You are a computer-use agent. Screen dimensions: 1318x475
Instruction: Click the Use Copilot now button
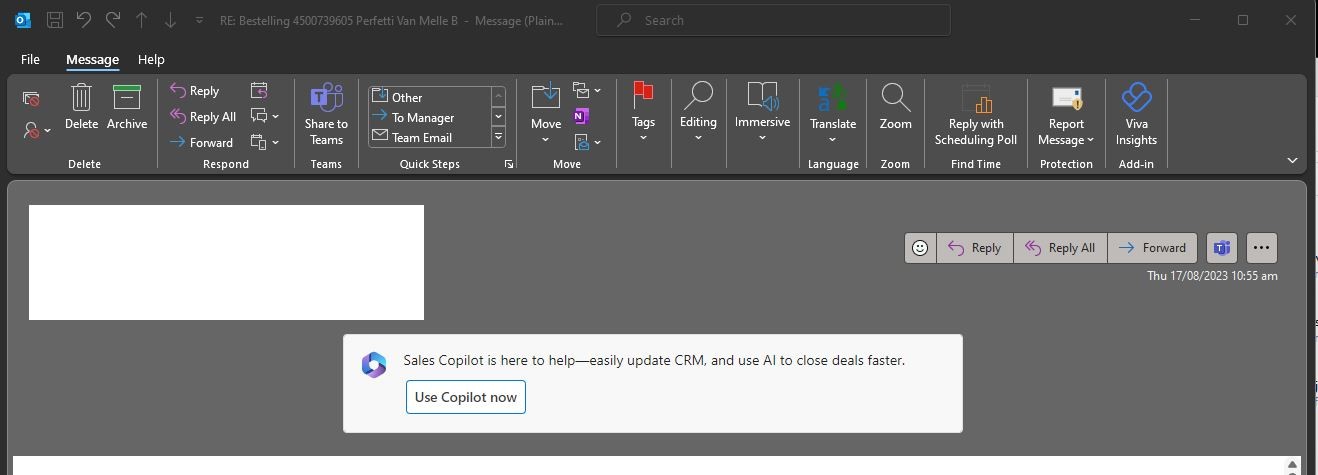click(466, 397)
